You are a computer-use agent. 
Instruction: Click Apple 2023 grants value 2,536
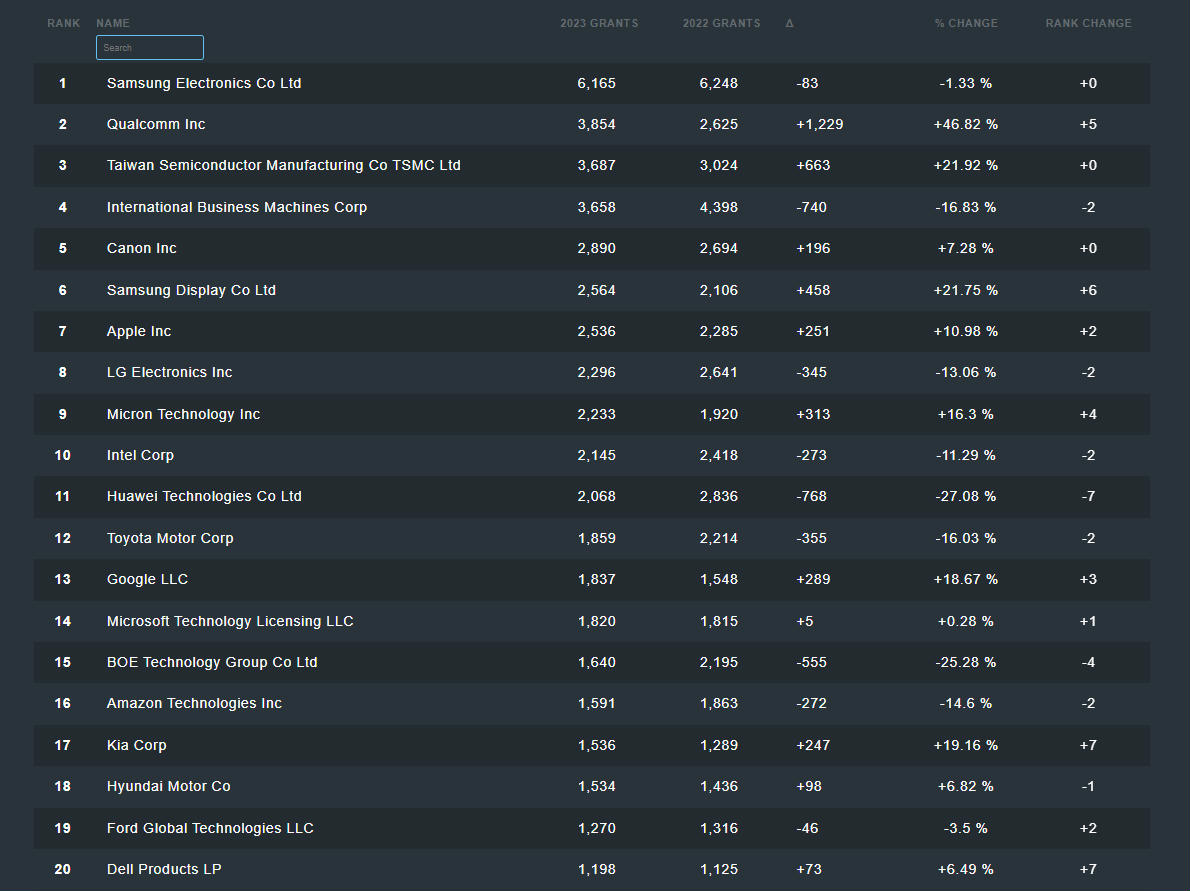[x=597, y=331]
